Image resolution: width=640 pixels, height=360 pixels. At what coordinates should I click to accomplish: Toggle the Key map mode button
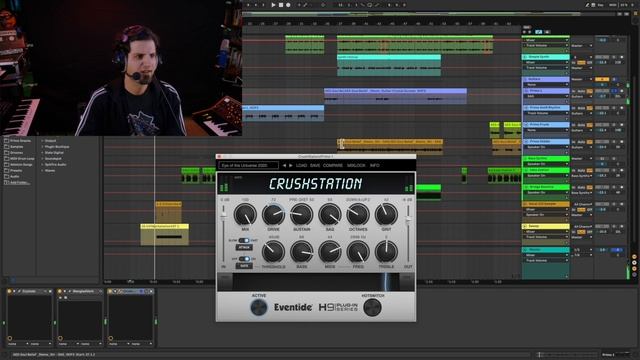600,5
